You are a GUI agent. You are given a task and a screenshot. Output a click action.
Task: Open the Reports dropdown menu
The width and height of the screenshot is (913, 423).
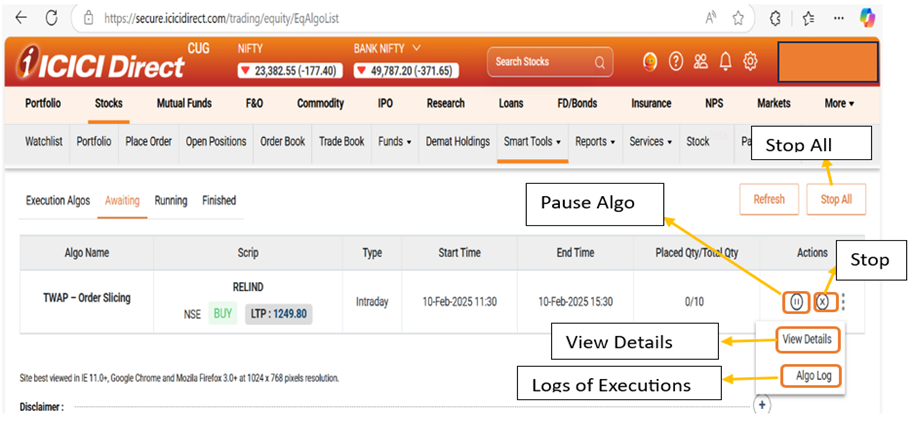tap(595, 142)
